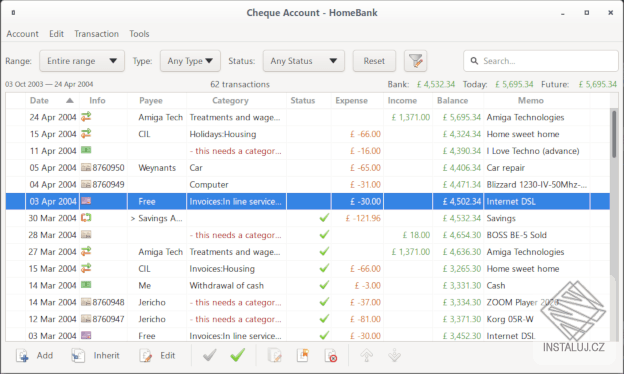Sort by the Expense column header
This screenshot has height=374, width=624.
point(357,101)
